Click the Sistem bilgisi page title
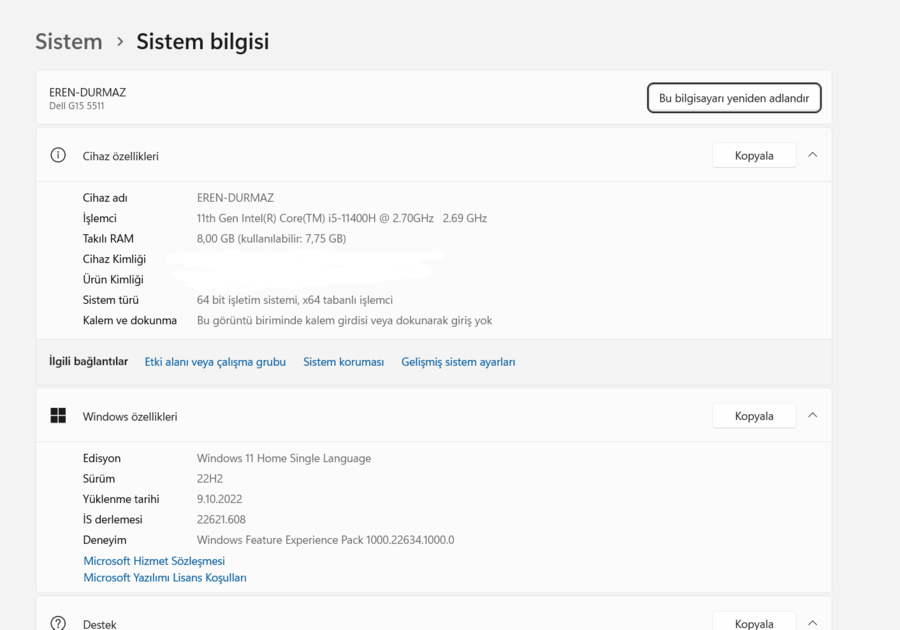The image size is (900, 630). pyautogui.click(x=203, y=42)
